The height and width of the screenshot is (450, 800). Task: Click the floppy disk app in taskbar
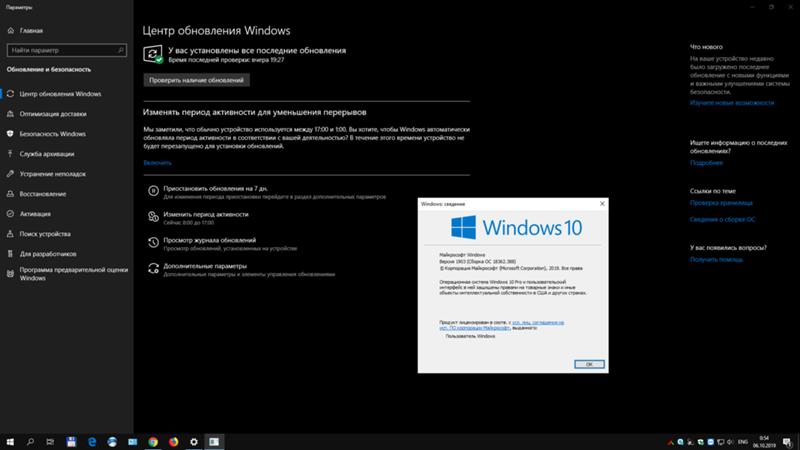[71, 442]
